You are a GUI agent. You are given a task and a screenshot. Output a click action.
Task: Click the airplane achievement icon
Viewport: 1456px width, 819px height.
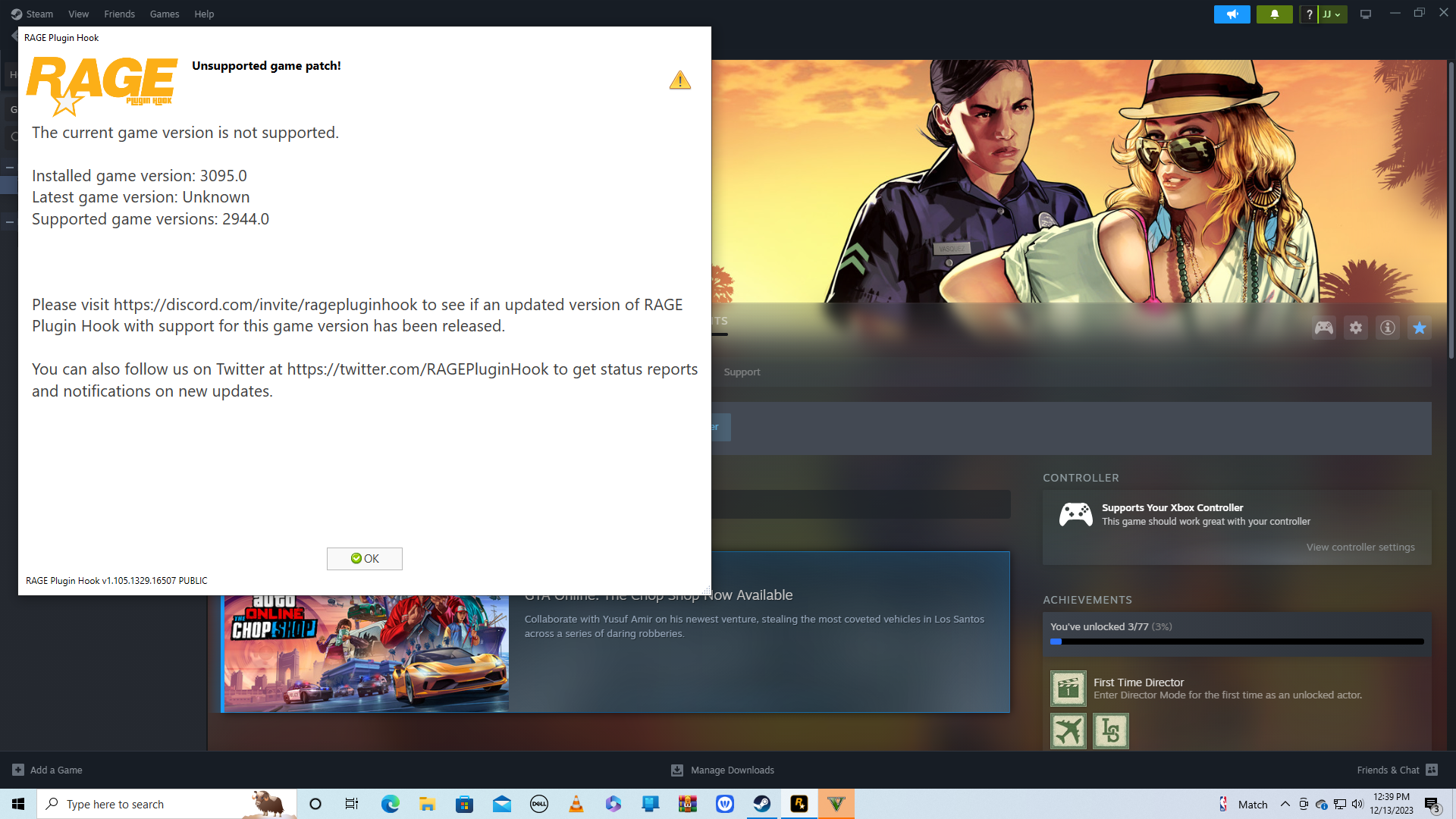point(1068,731)
